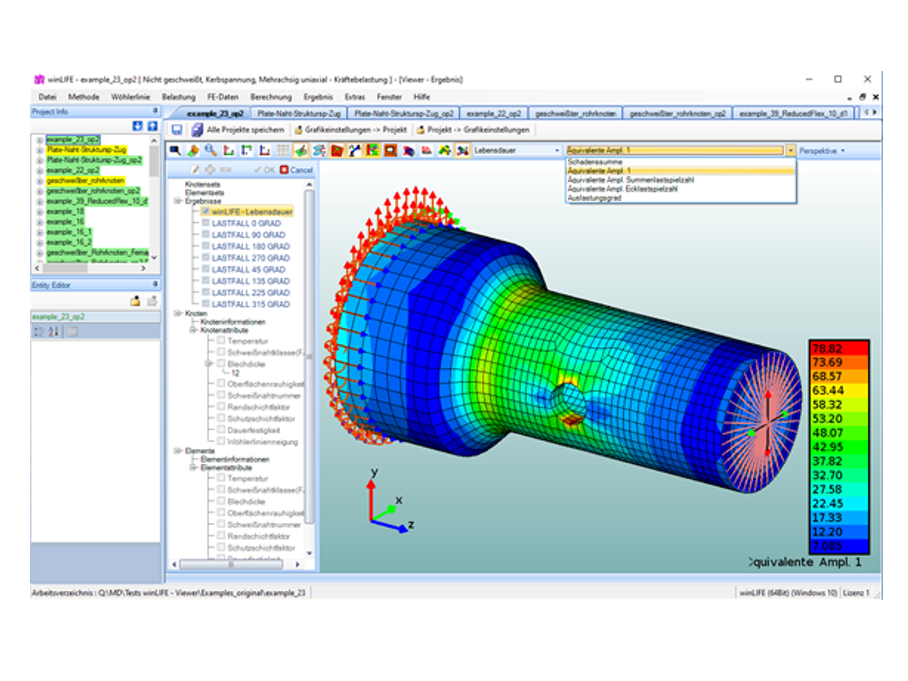The height and width of the screenshot is (681, 908).
Task: Click the blue up arrow in Project Info
Action: click(x=152, y=126)
